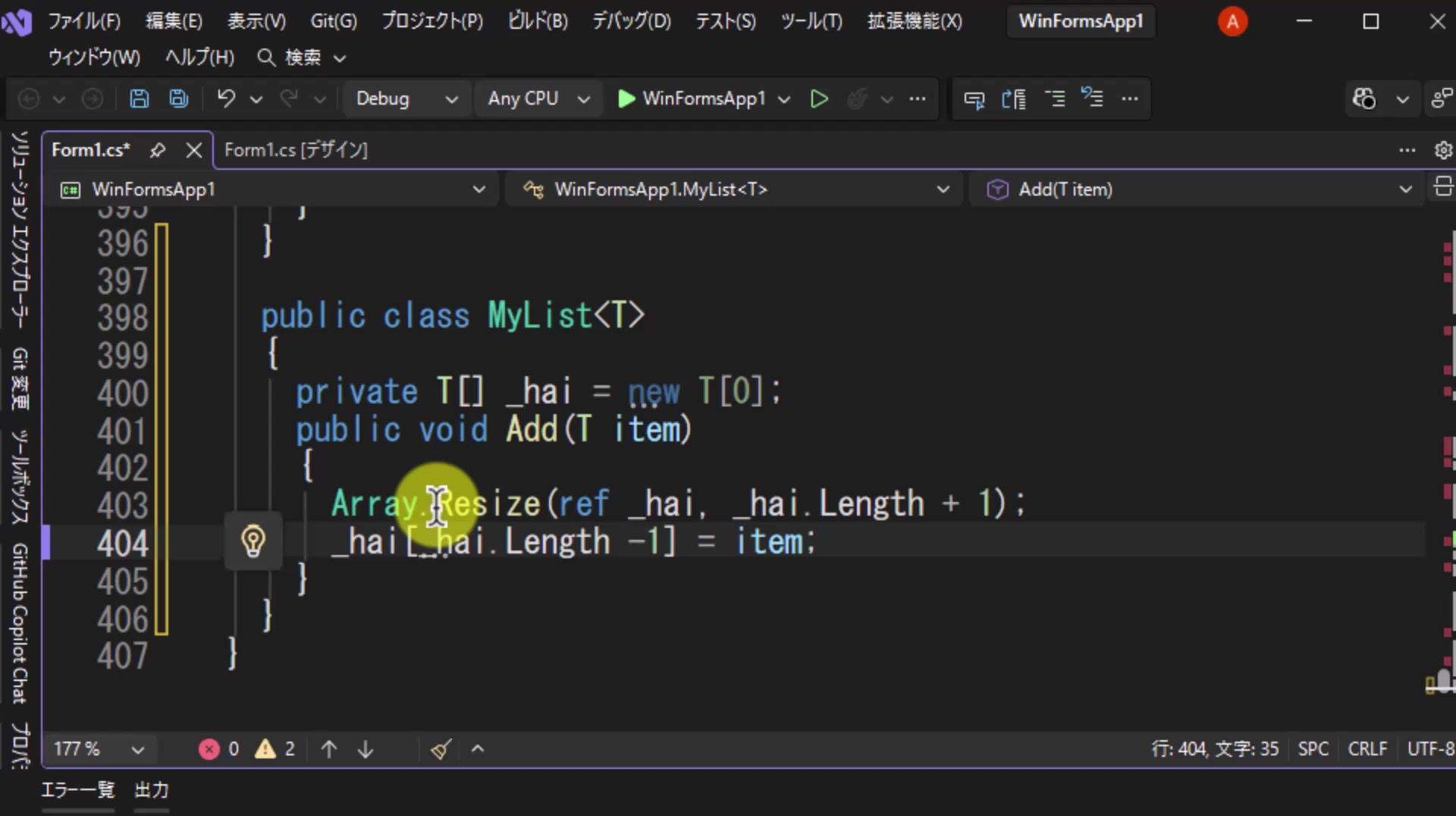Screen dimensions: 1456x816
Task: Open the ツールボックス side panel
Action: tap(20, 477)
